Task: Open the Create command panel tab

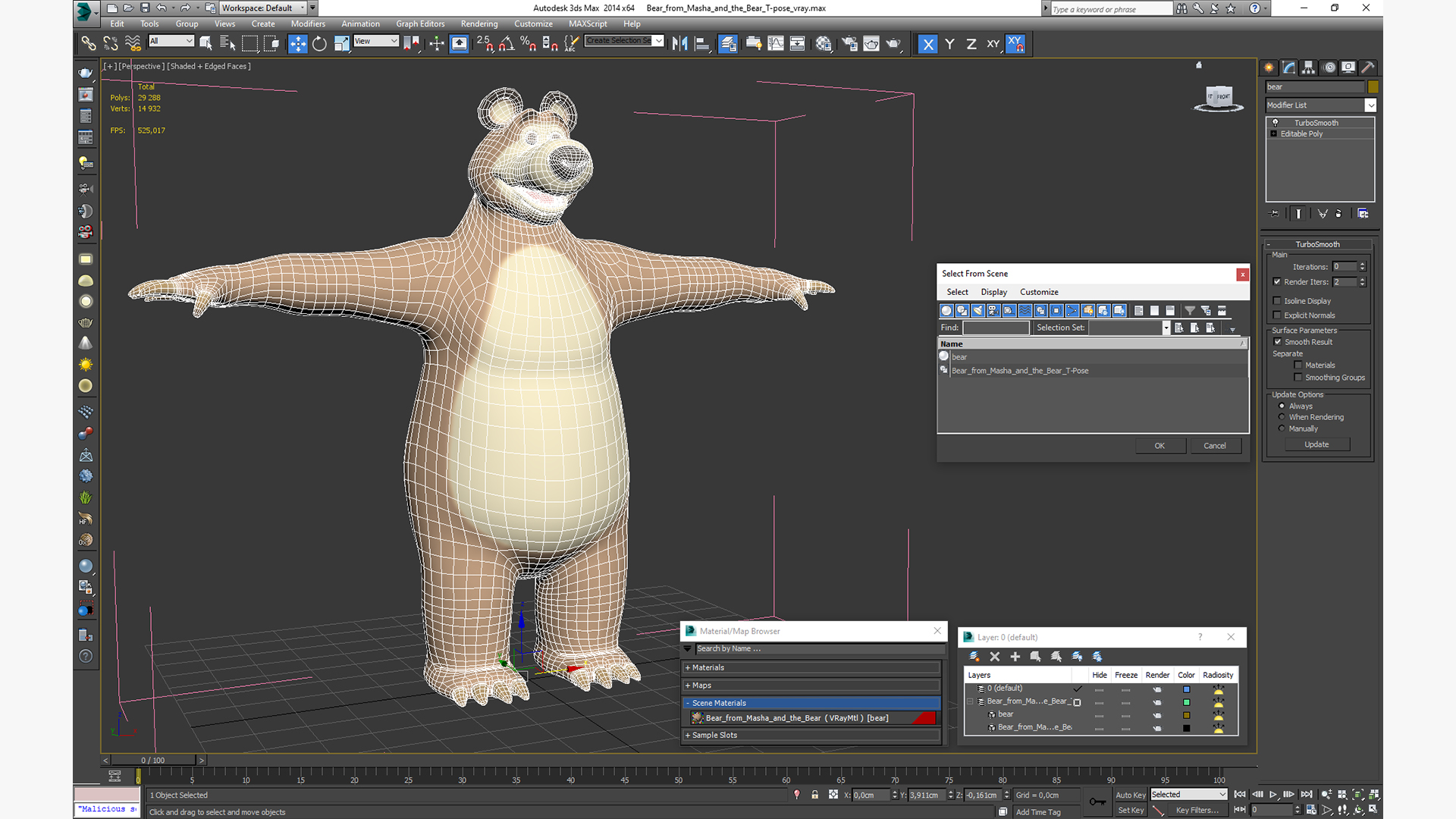Action: [x=1269, y=67]
